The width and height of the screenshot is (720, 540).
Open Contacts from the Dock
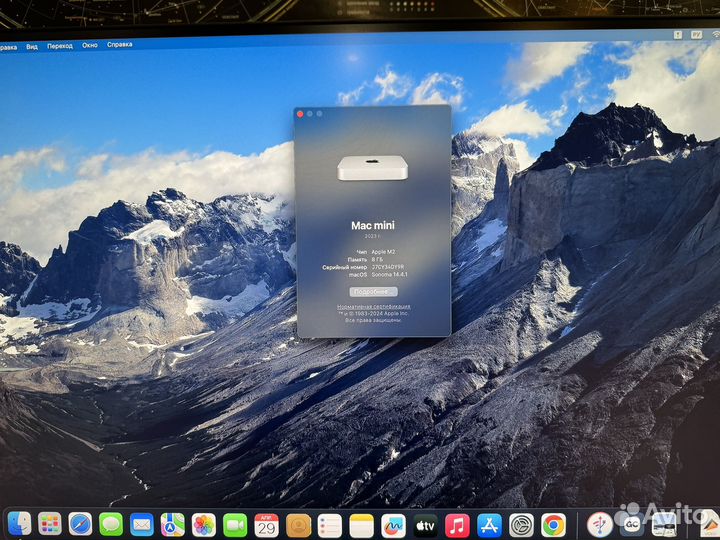pyautogui.click(x=298, y=526)
